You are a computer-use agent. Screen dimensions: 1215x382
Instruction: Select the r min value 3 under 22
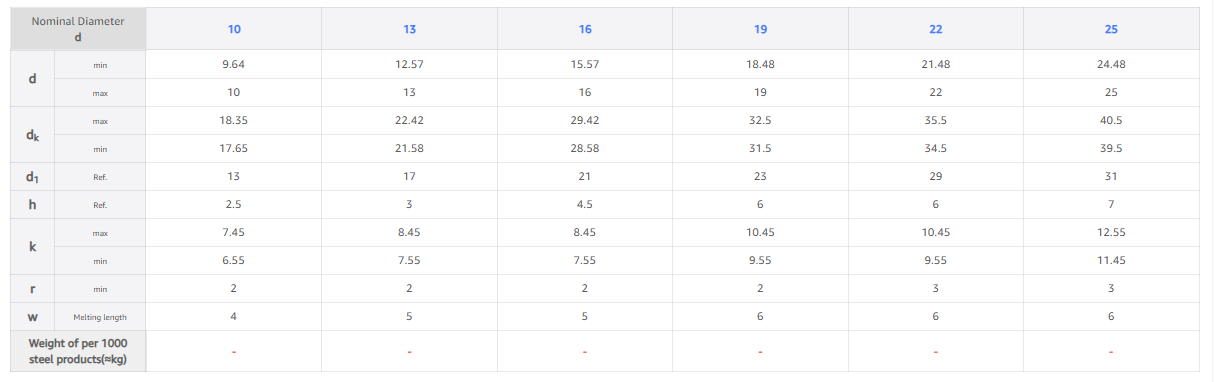click(x=936, y=288)
